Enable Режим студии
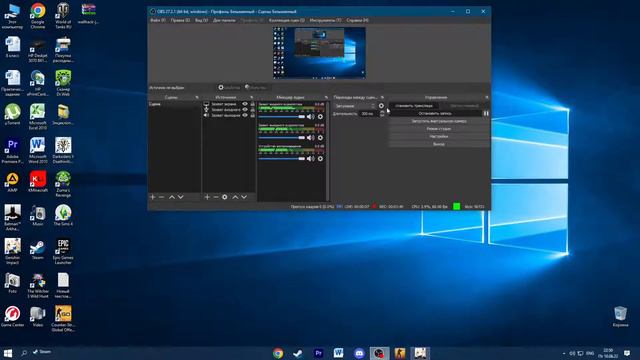The height and width of the screenshot is (360, 640). point(439,129)
